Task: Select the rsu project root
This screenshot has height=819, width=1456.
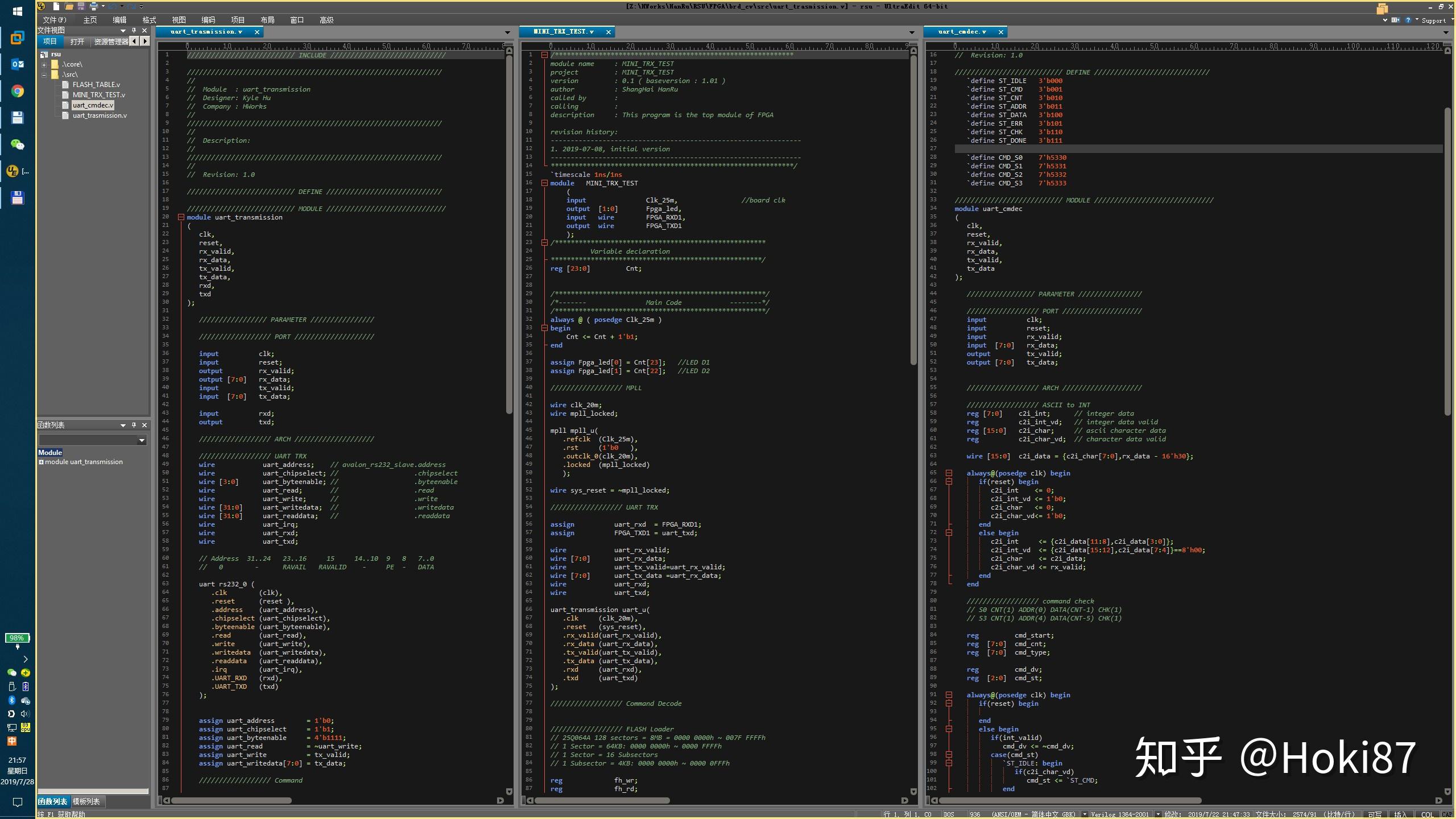Action: [x=56, y=54]
